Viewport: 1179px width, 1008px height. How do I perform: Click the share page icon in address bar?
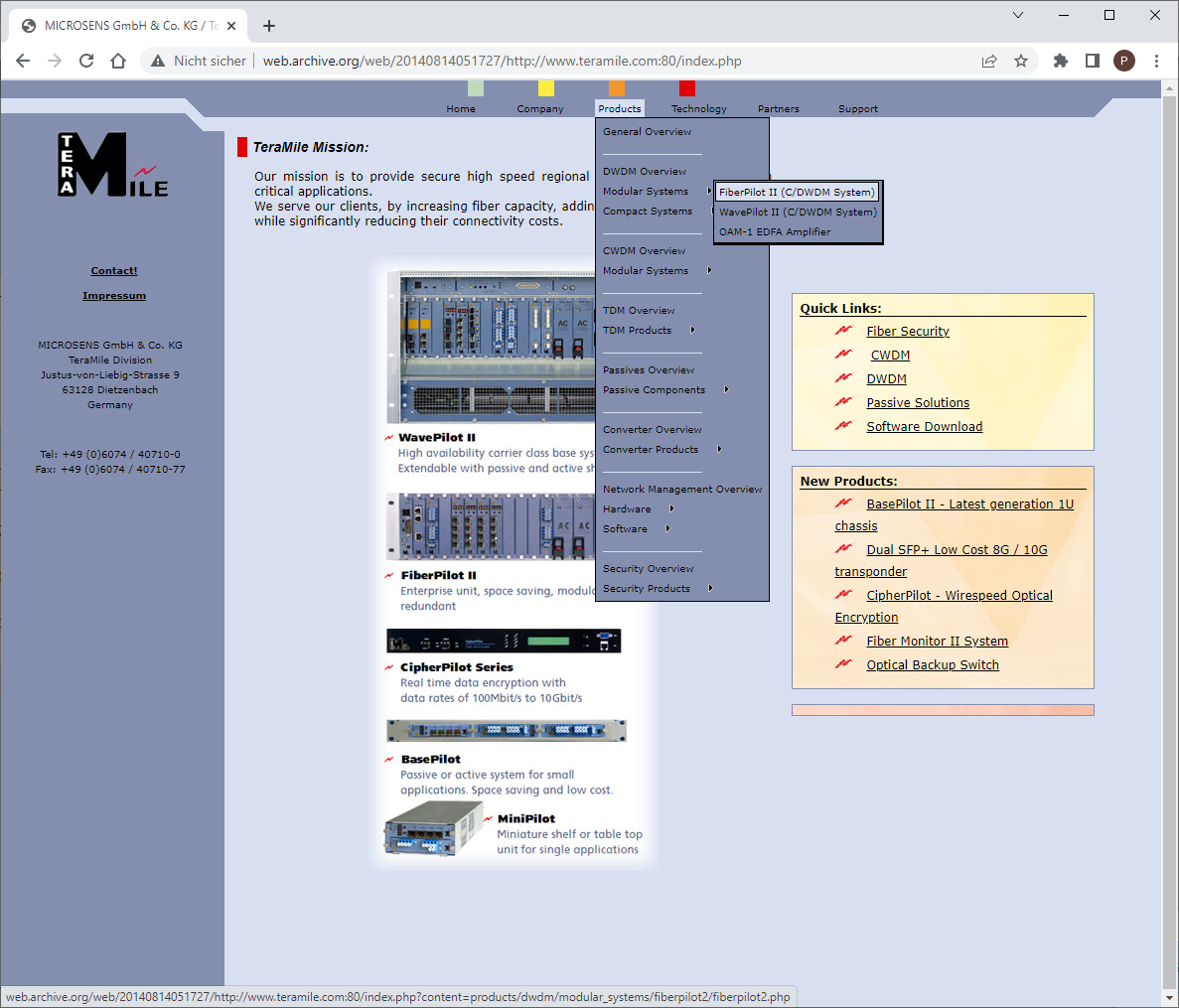tap(989, 61)
